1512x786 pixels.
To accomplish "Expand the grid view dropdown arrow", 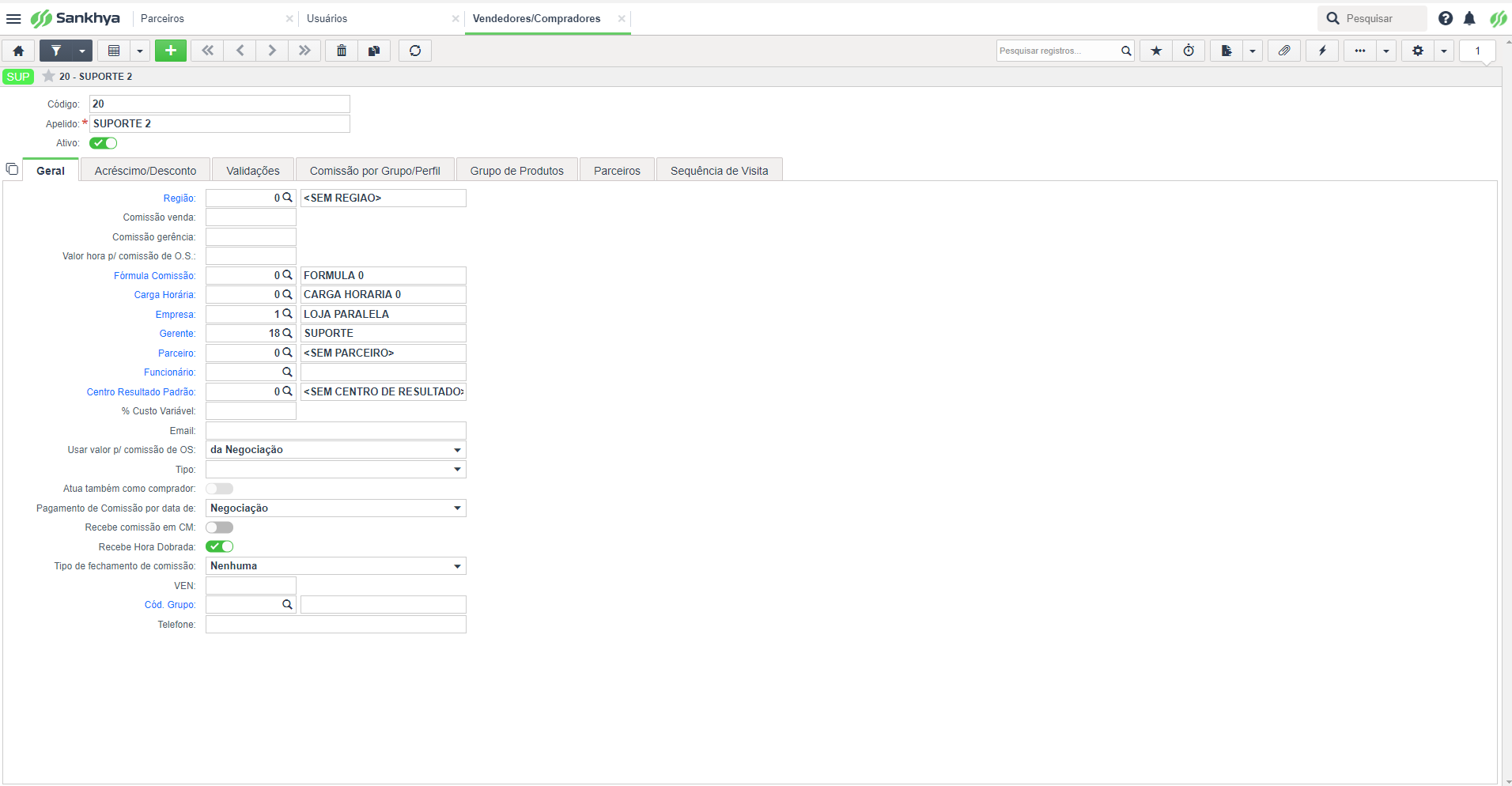I will coord(140,51).
